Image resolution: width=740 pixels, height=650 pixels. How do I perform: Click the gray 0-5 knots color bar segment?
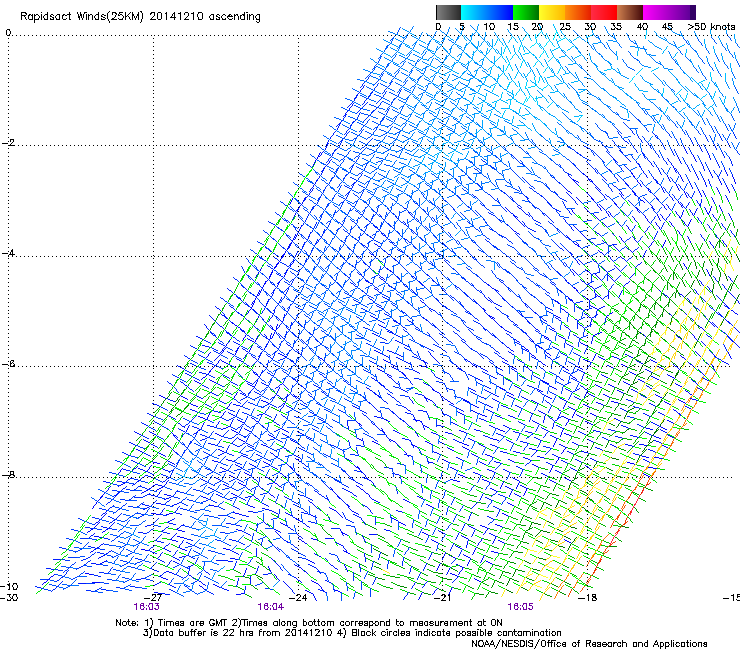(x=448, y=12)
